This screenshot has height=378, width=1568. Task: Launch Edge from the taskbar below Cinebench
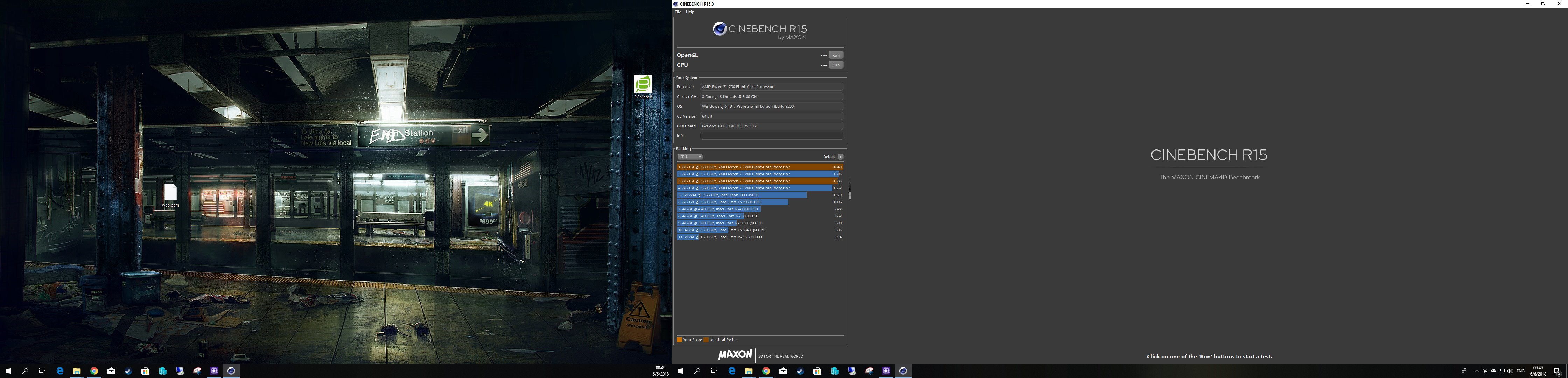tap(732, 371)
